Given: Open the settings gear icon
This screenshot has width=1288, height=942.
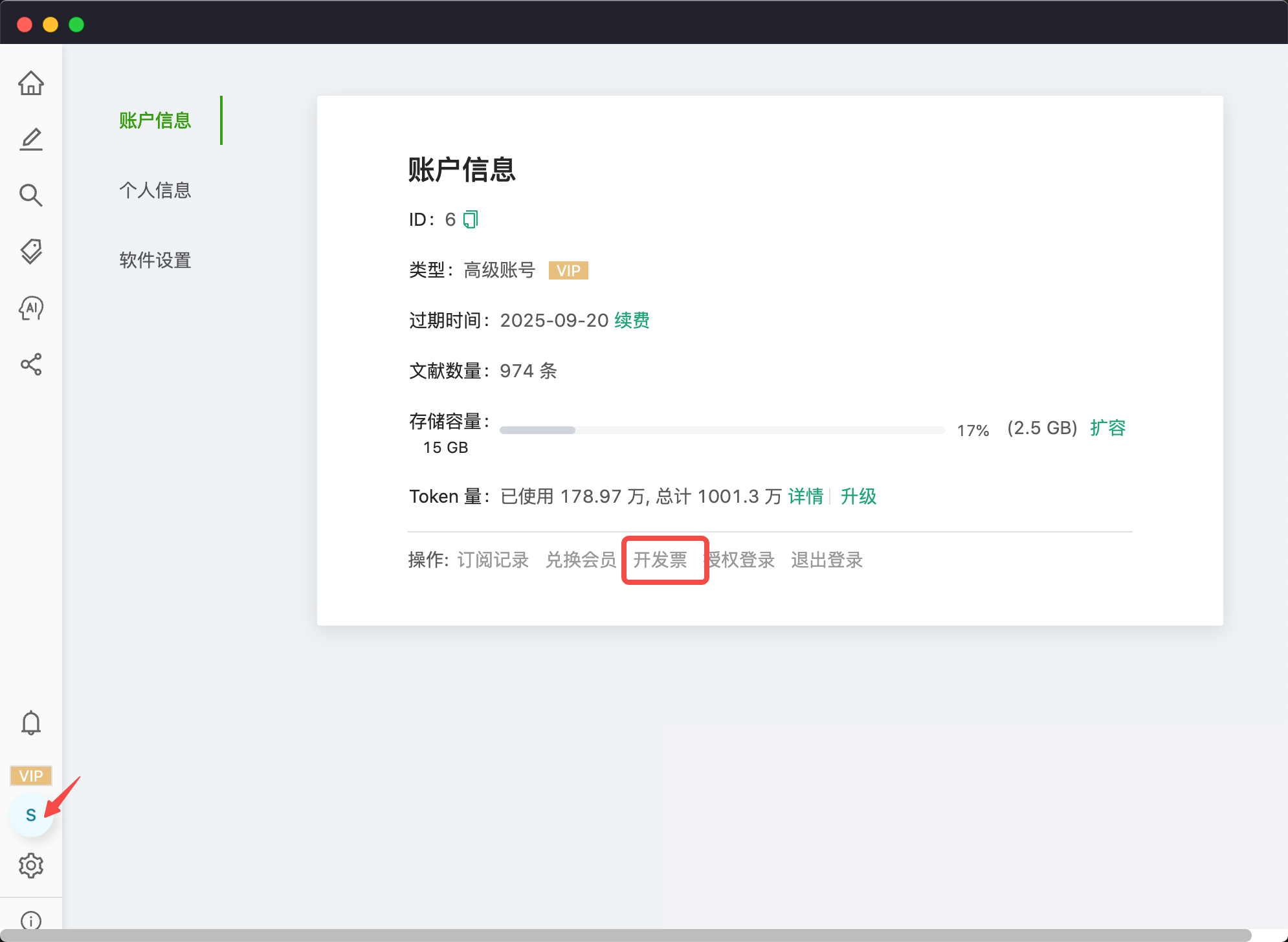Looking at the screenshot, I should [31, 866].
